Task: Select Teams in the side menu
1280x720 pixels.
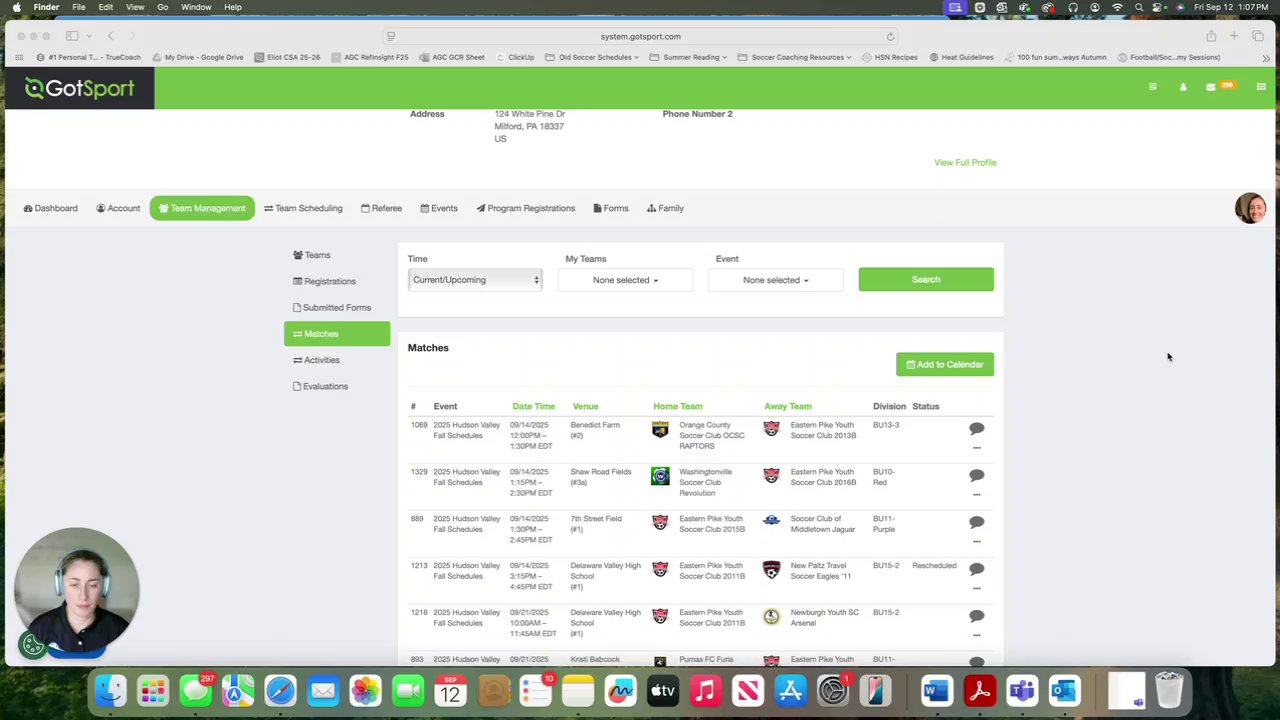Action: click(x=337, y=255)
